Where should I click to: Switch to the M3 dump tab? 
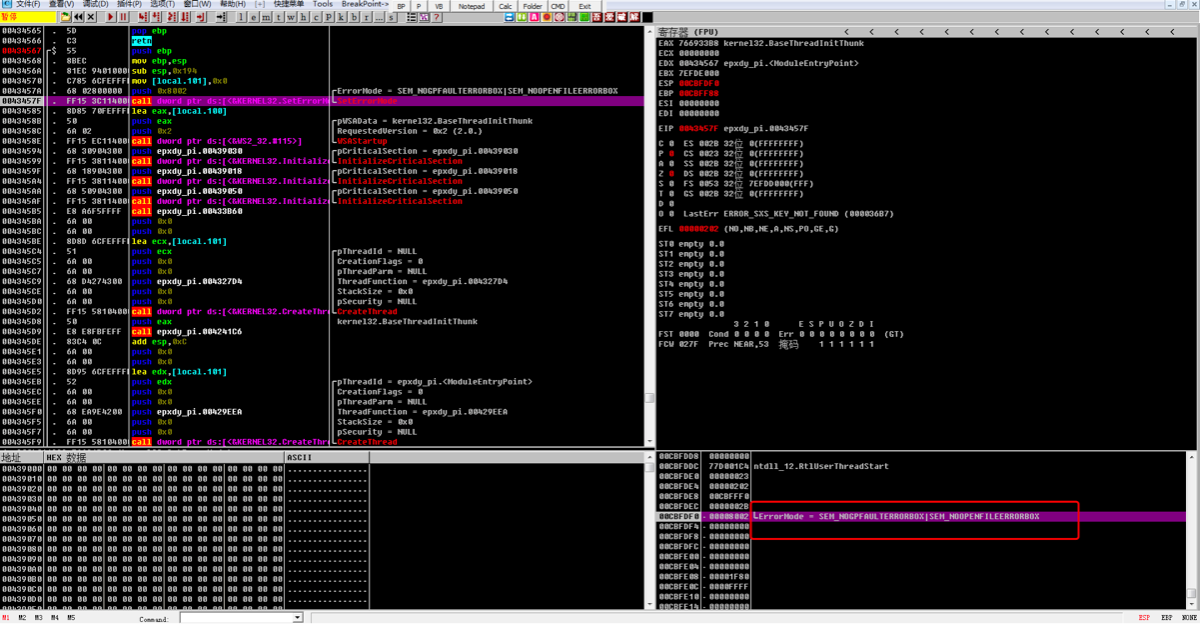click(x=38, y=618)
